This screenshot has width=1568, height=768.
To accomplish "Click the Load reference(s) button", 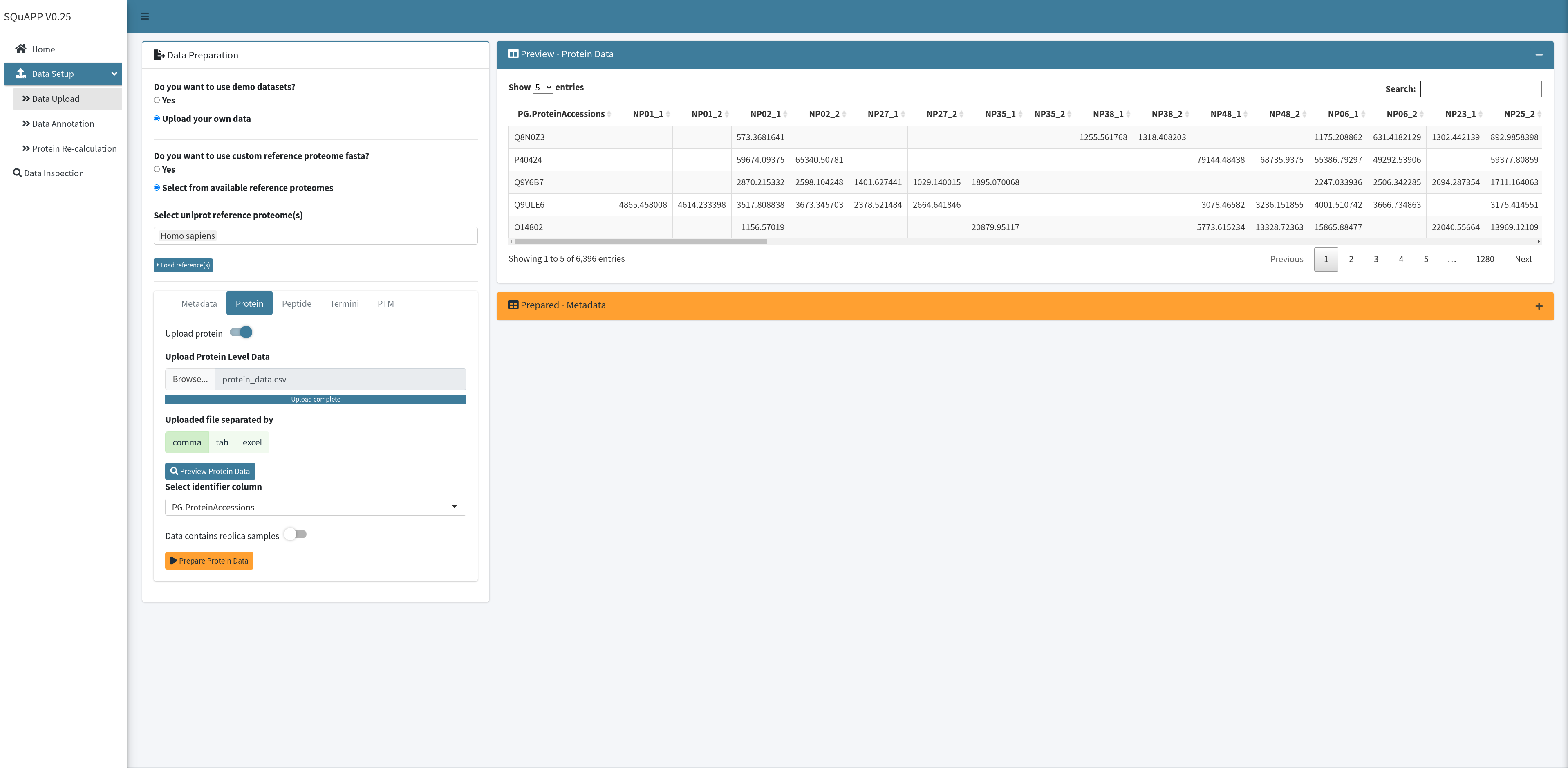I will 183,265.
